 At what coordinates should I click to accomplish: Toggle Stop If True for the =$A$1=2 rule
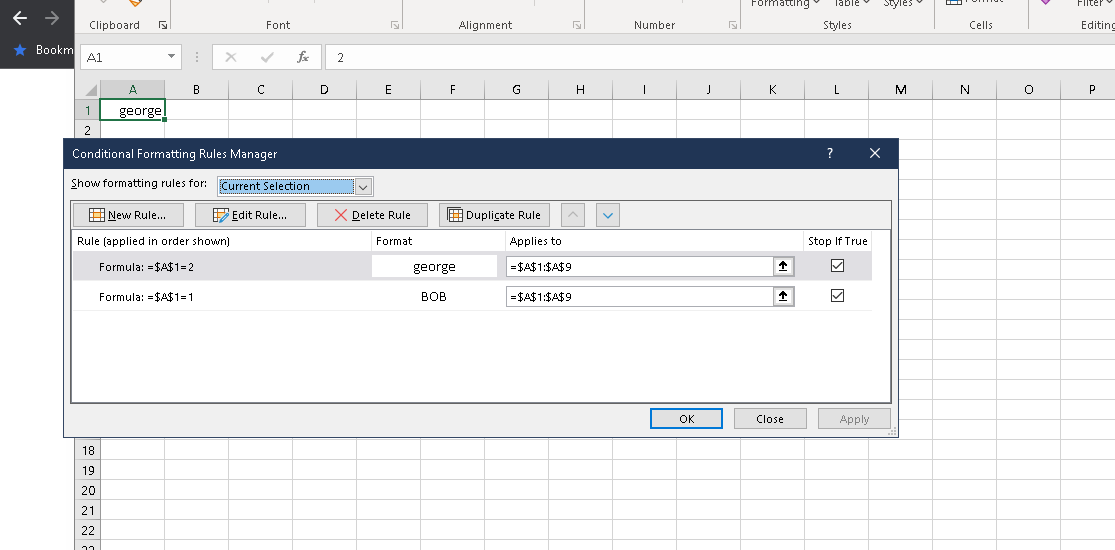pyautogui.click(x=837, y=265)
